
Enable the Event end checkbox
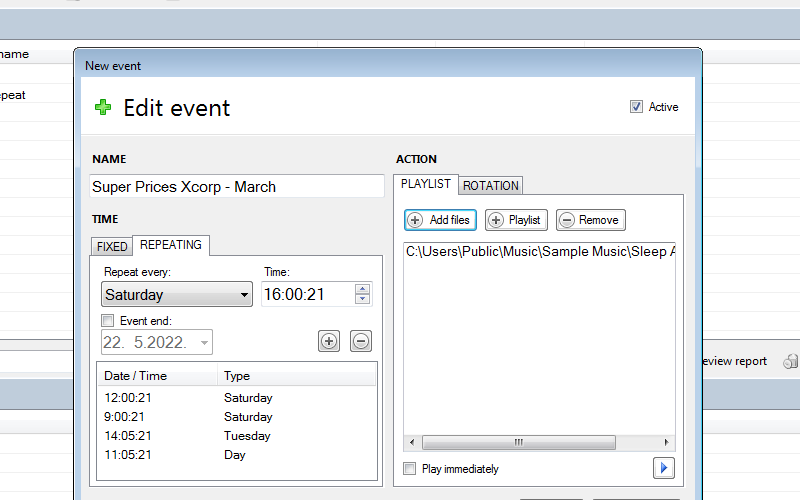tap(108, 320)
